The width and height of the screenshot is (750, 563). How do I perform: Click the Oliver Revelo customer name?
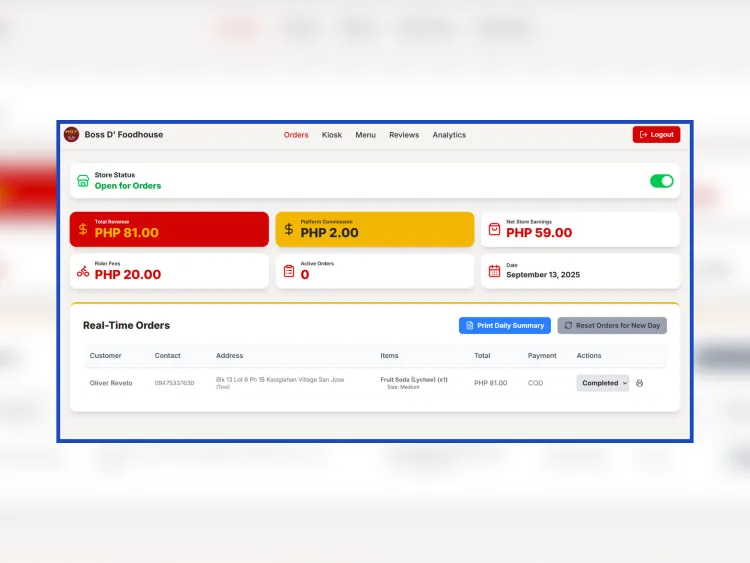coord(111,383)
